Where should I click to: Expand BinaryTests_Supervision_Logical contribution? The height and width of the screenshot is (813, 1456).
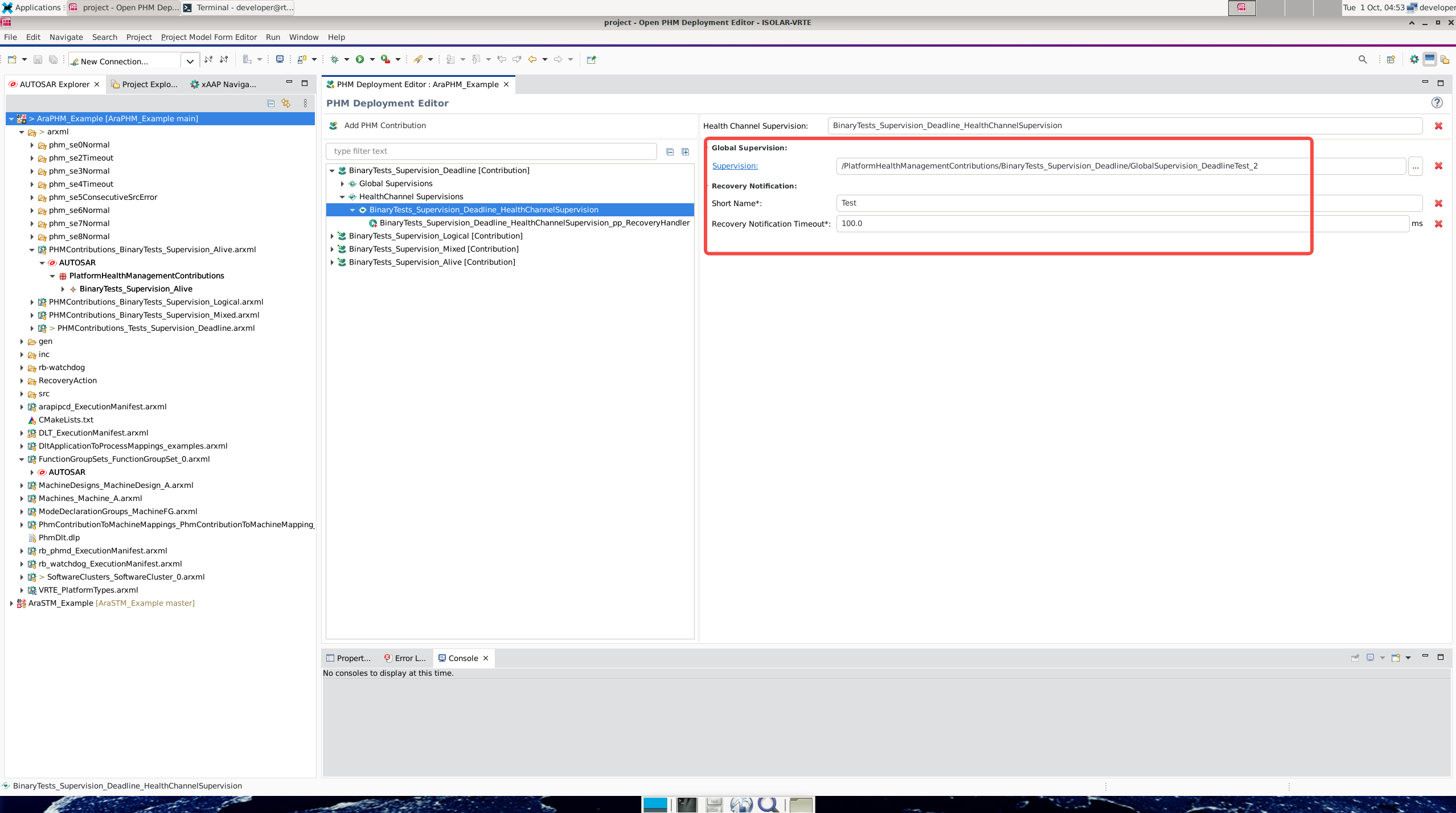click(x=332, y=236)
